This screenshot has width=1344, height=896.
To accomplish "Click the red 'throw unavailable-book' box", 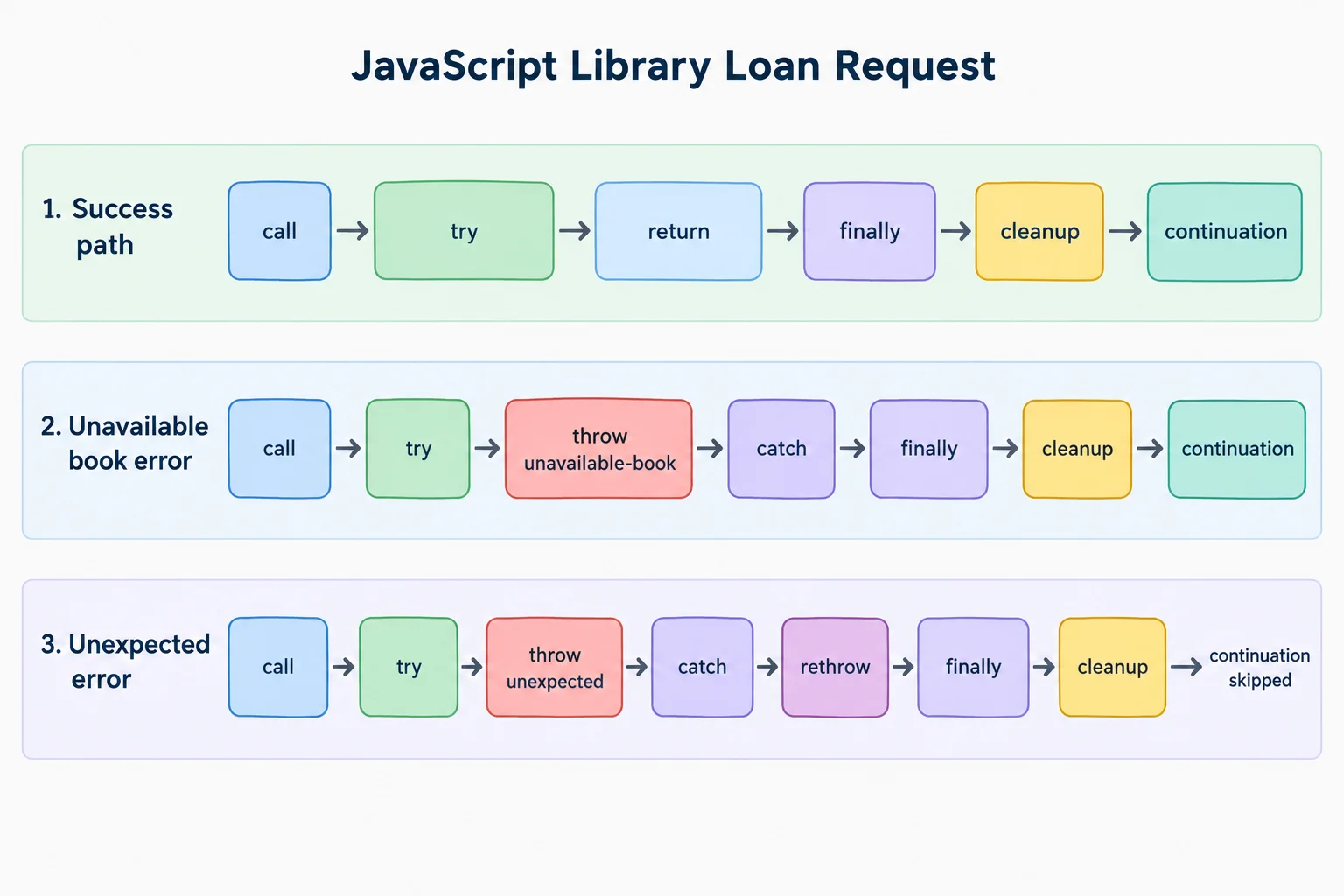I will (x=598, y=449).
